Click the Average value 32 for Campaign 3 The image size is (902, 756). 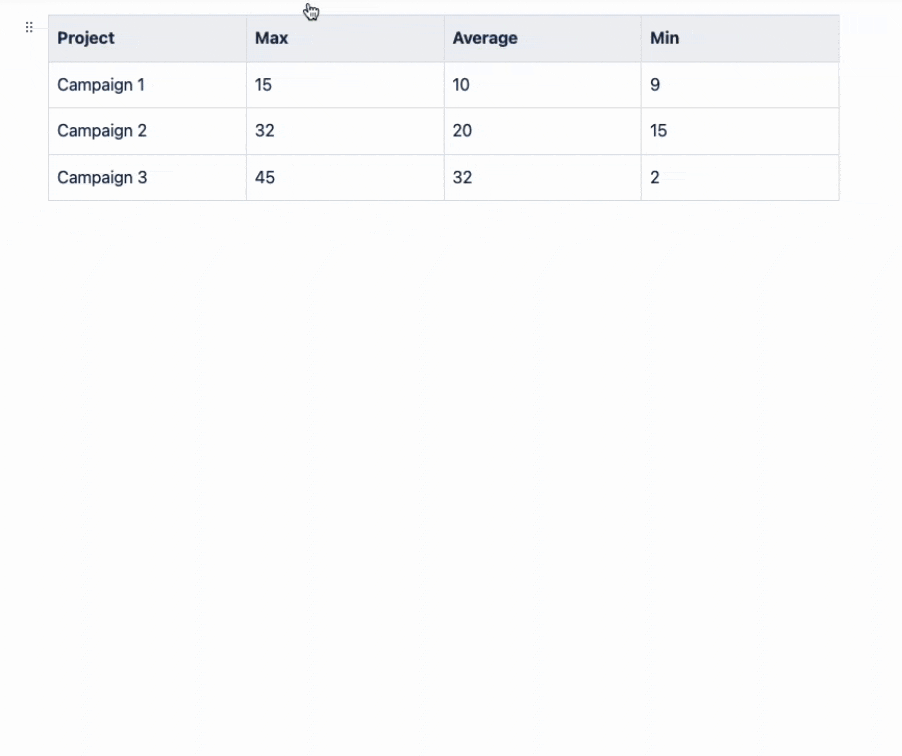tap(461, 177)
